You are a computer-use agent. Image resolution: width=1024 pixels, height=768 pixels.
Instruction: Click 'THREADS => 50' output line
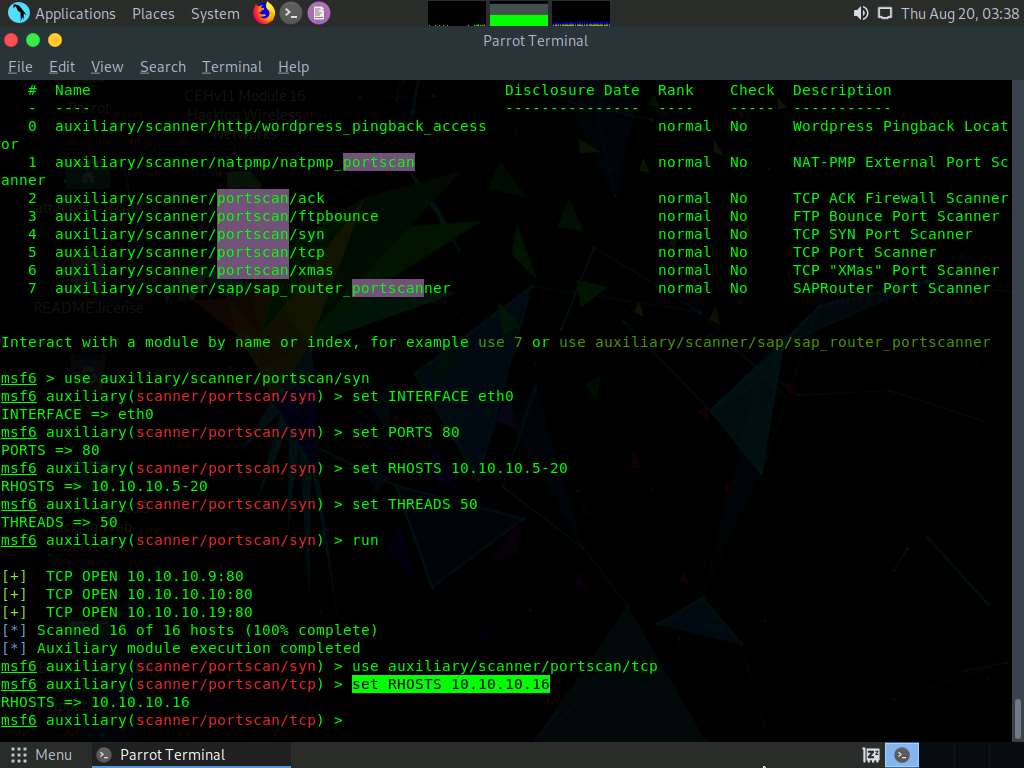tap(59, 522)
